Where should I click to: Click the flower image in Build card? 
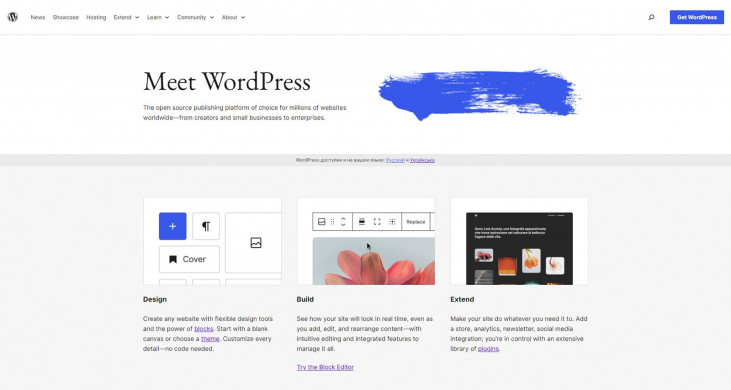pyautogui.click(x=374, y=261)
